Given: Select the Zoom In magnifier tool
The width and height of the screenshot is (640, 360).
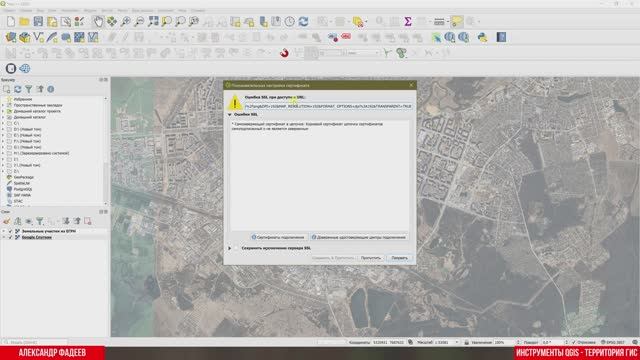Looking at the screenshot, I should click(x=125, y=22).
